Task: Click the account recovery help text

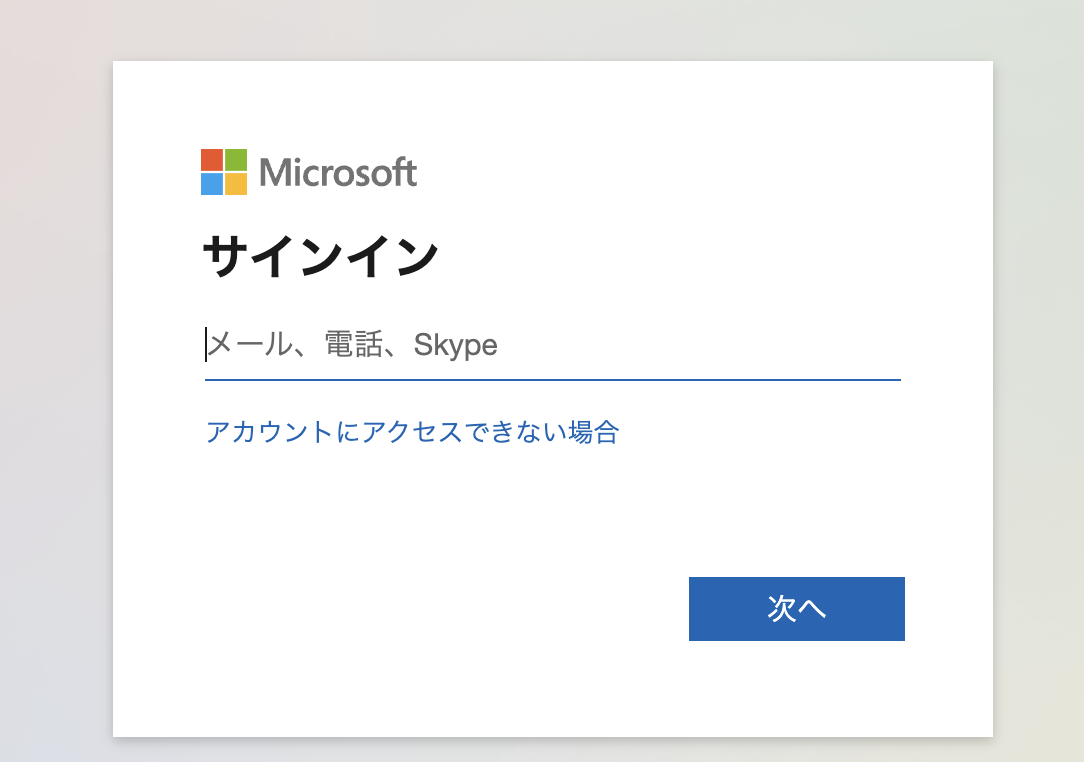Action: (412, 432)
